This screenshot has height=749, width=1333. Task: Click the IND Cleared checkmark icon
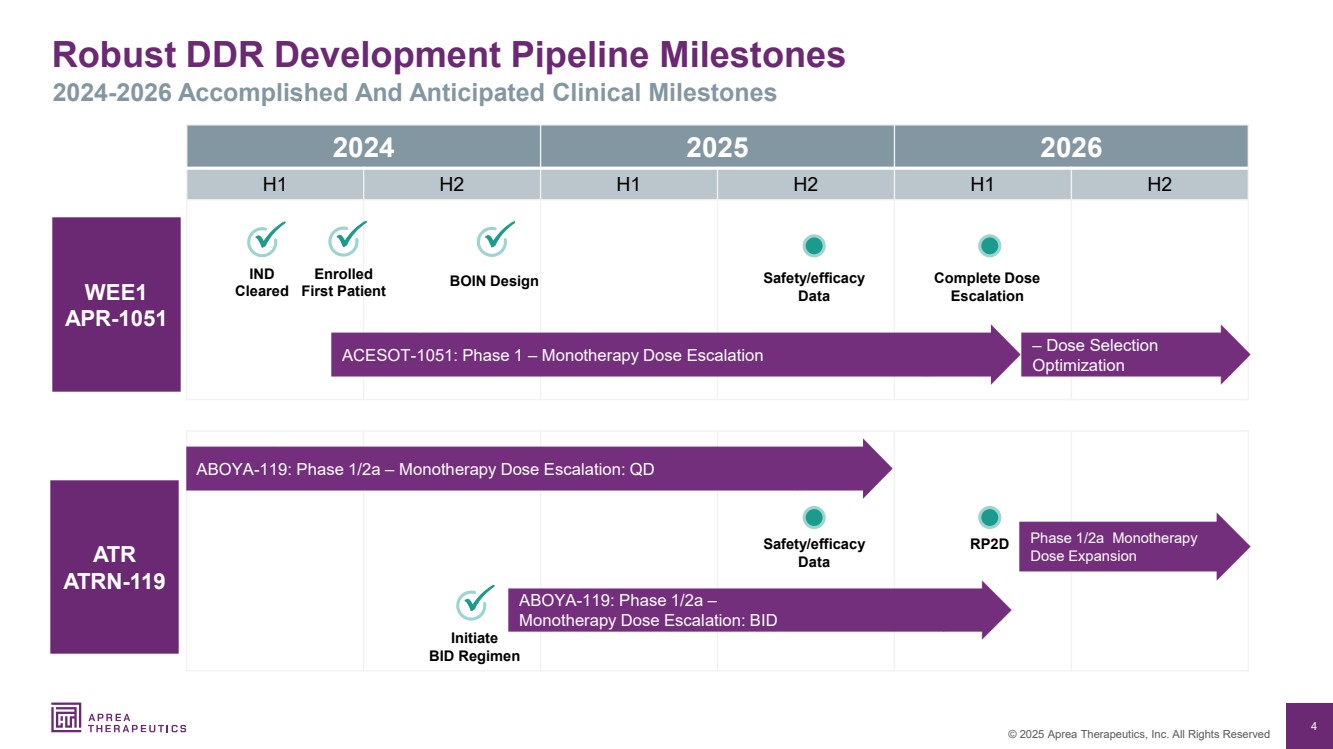coord(264,241)
